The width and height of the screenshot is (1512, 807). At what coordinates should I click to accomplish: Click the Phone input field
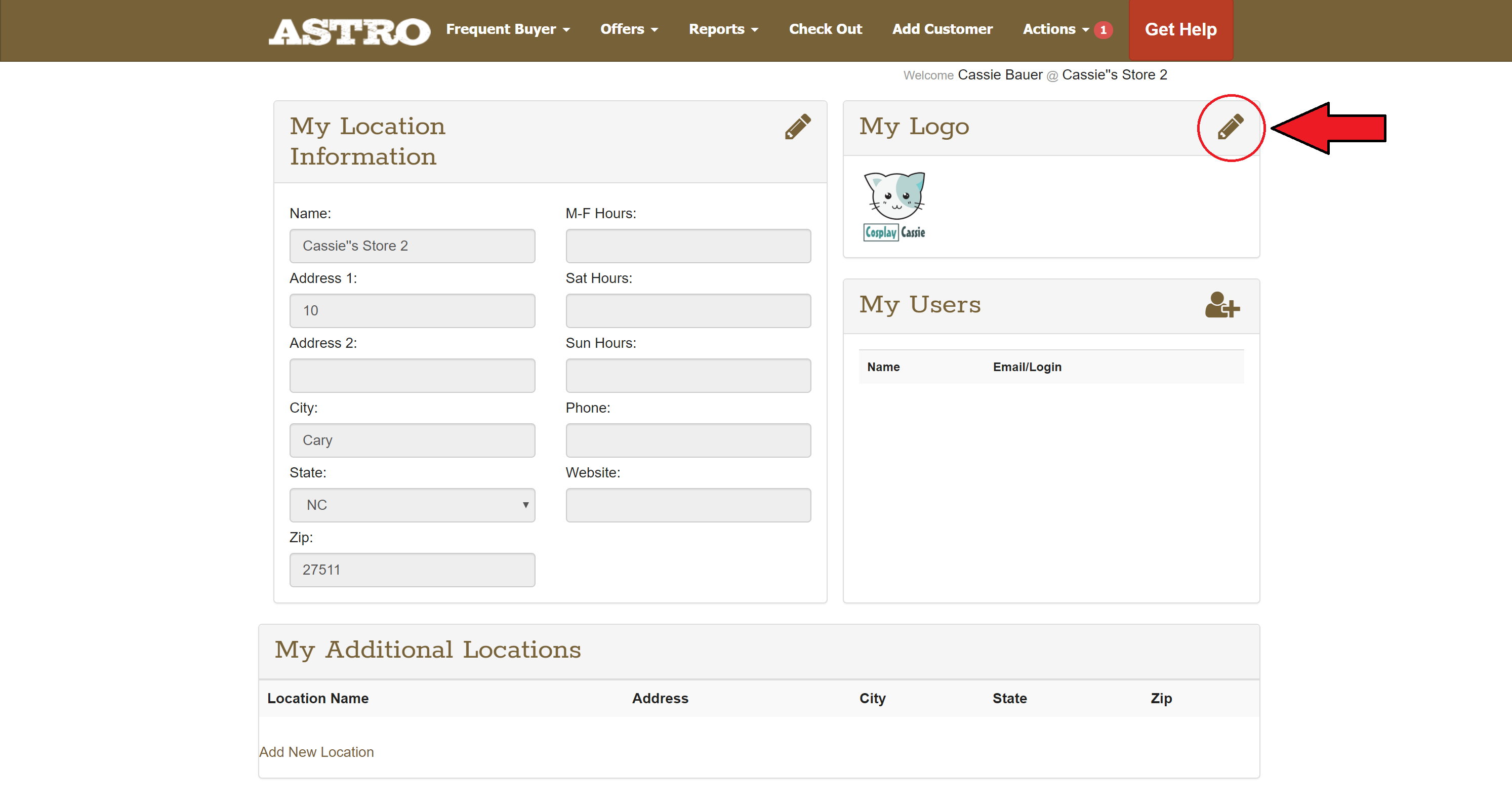point(688,440)
